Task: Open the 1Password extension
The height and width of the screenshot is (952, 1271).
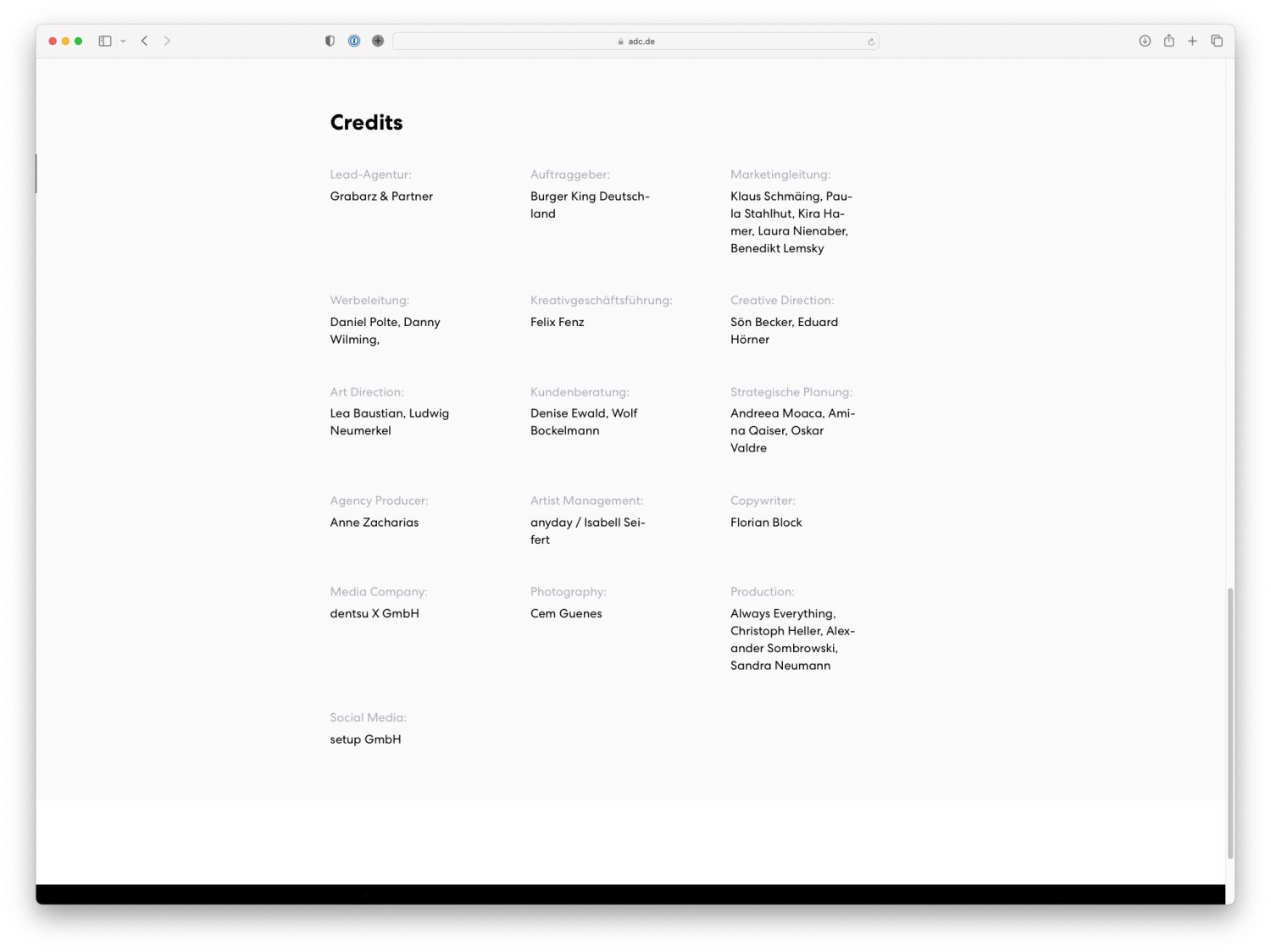Action: (354, 41)
